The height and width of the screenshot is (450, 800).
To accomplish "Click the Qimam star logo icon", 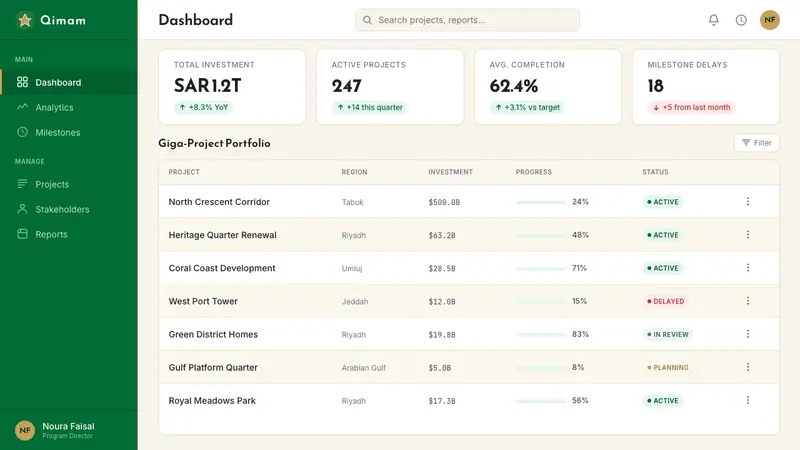I will pos(24,20).
